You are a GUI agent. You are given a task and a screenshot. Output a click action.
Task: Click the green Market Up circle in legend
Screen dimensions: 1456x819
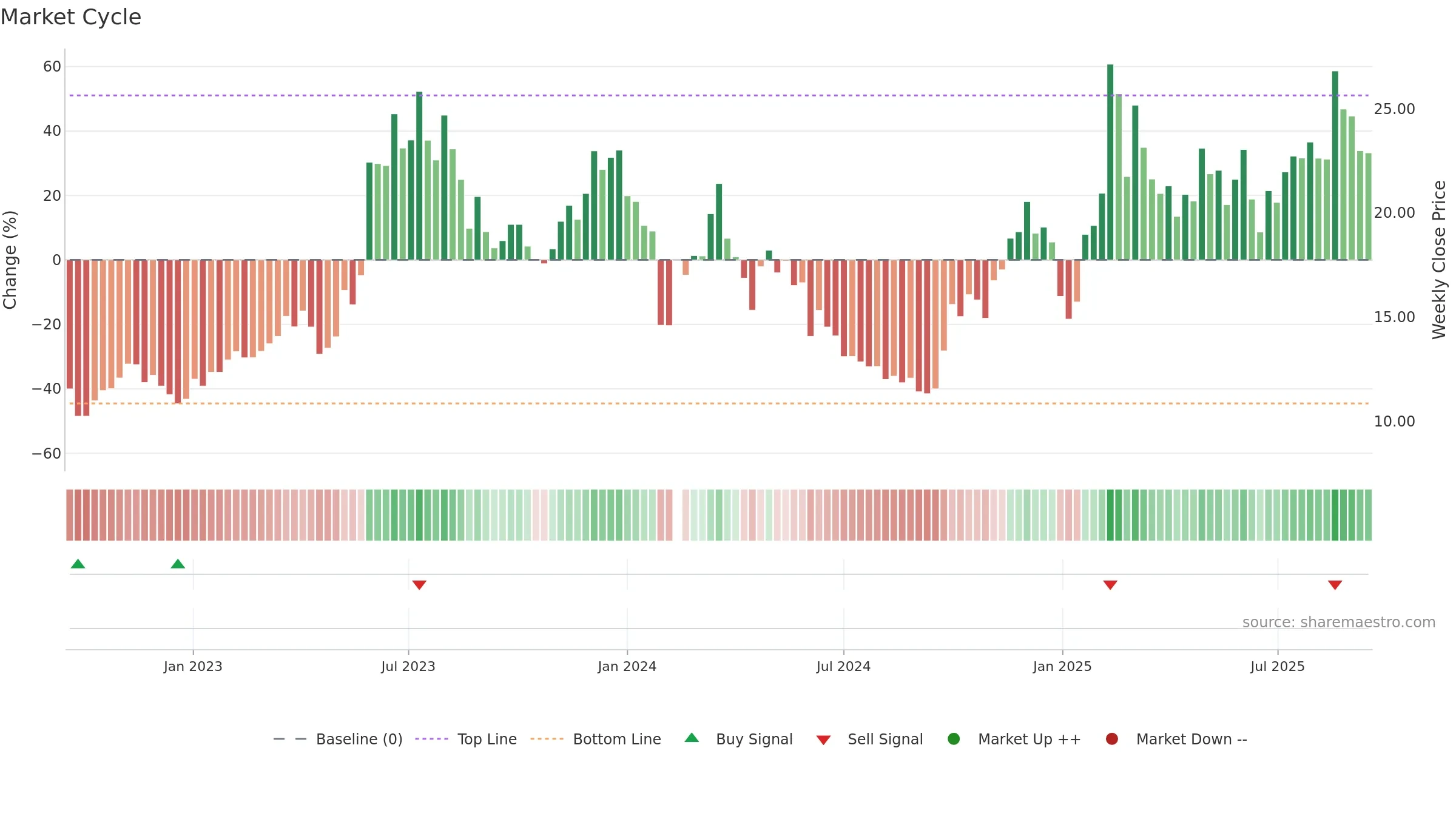(954, 739)
